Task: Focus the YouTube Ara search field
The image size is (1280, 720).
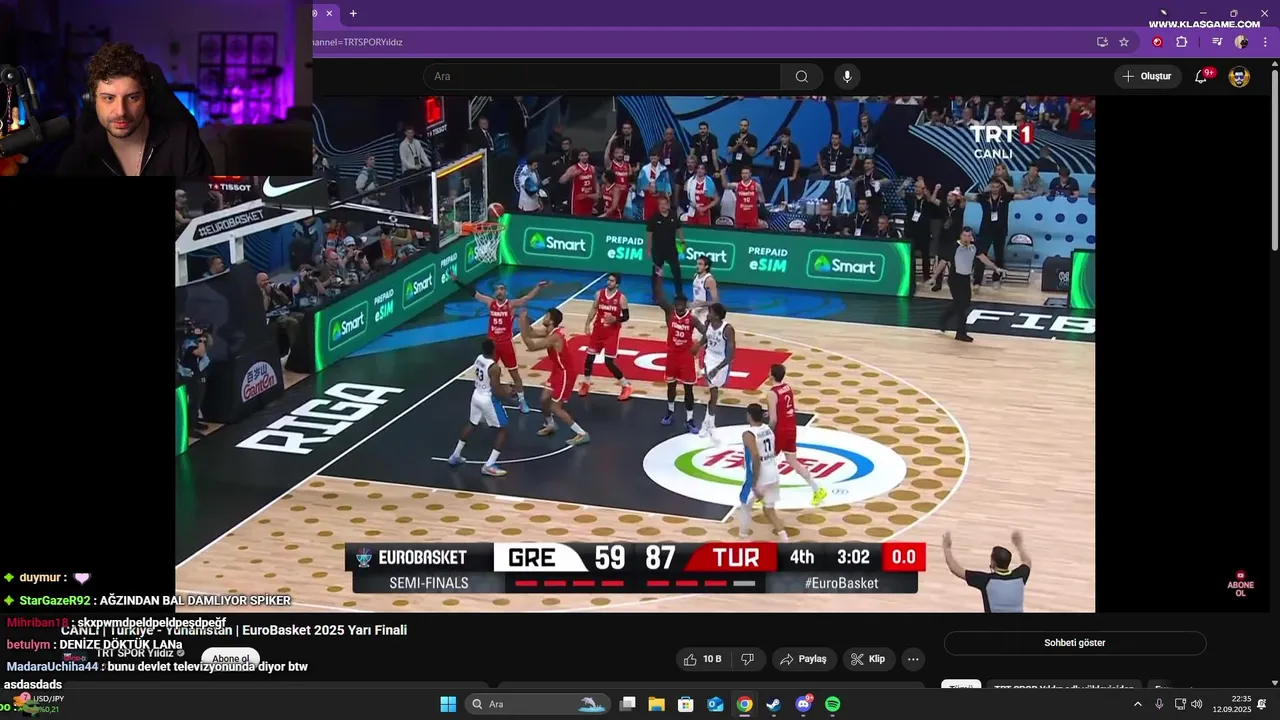Action: (x=602, y=76)
